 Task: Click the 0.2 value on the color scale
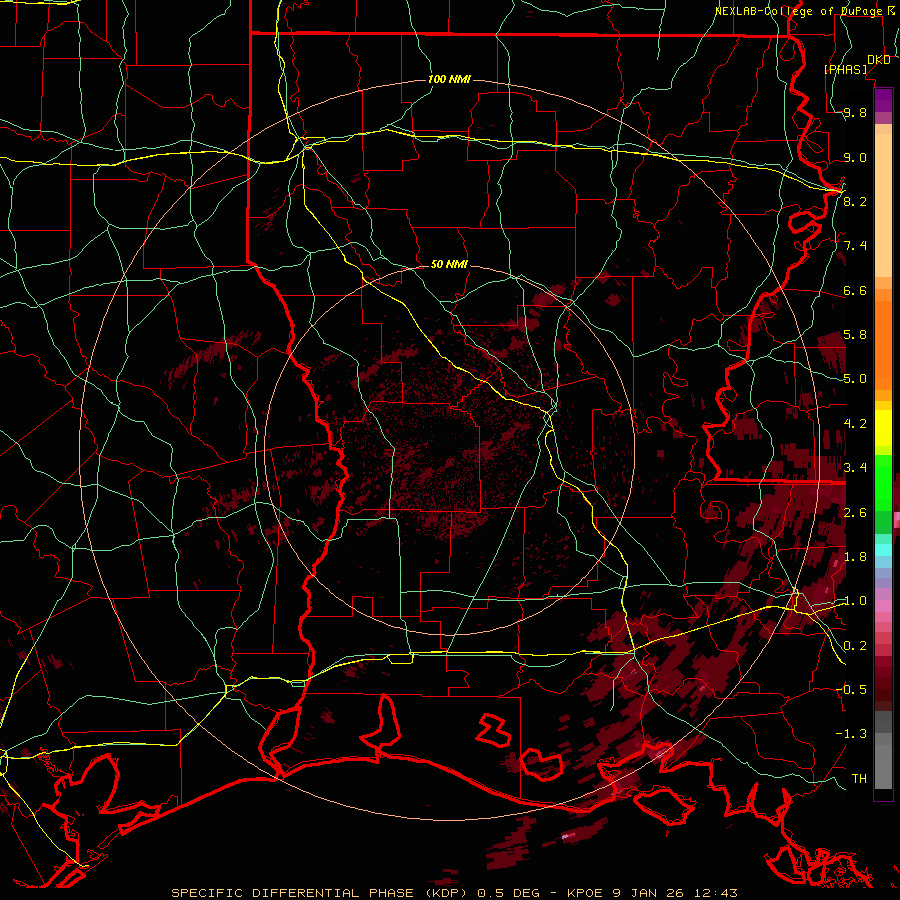click(x=855, y=646)
